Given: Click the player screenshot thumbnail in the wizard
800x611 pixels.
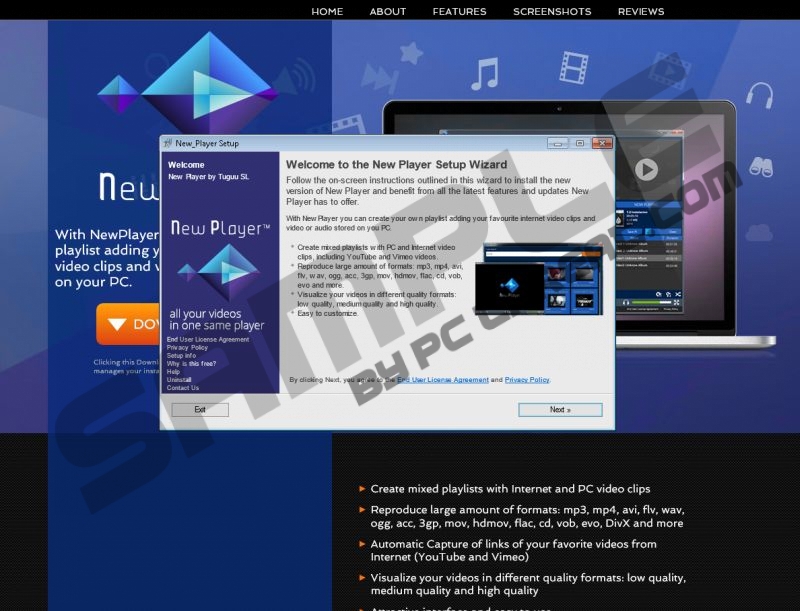Looking at the screenshot, I should pyautogui.click(x=539, y=279).
